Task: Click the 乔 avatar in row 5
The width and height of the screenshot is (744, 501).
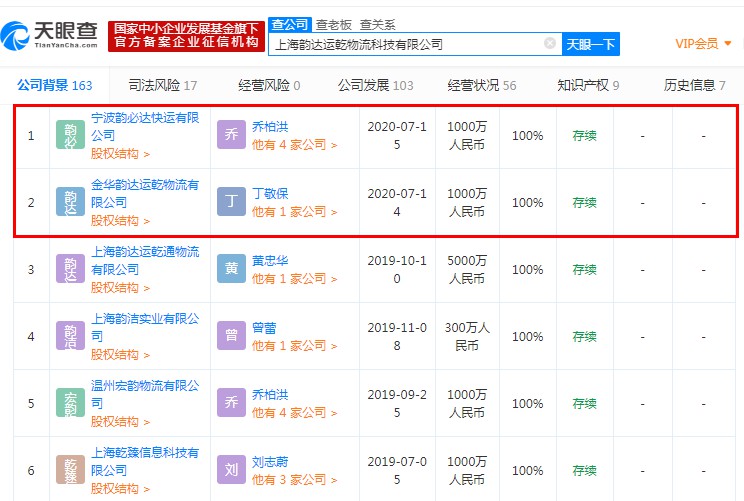Action: (x=231, y=402)
